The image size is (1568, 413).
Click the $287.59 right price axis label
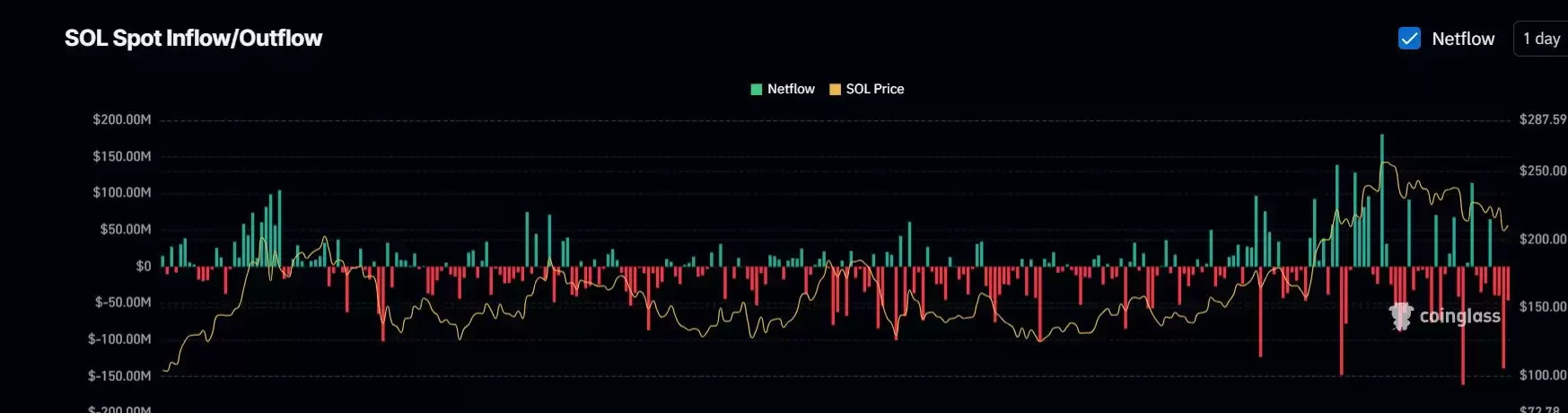1542,119
